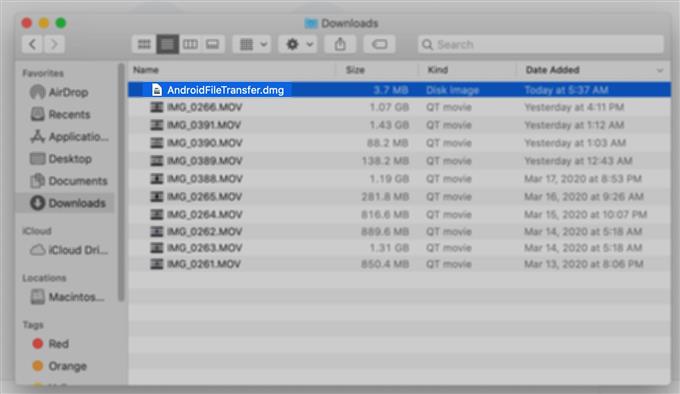Select the IMG_0390.MOV file name
Screen dimensions: 680x394
point(205,143)
